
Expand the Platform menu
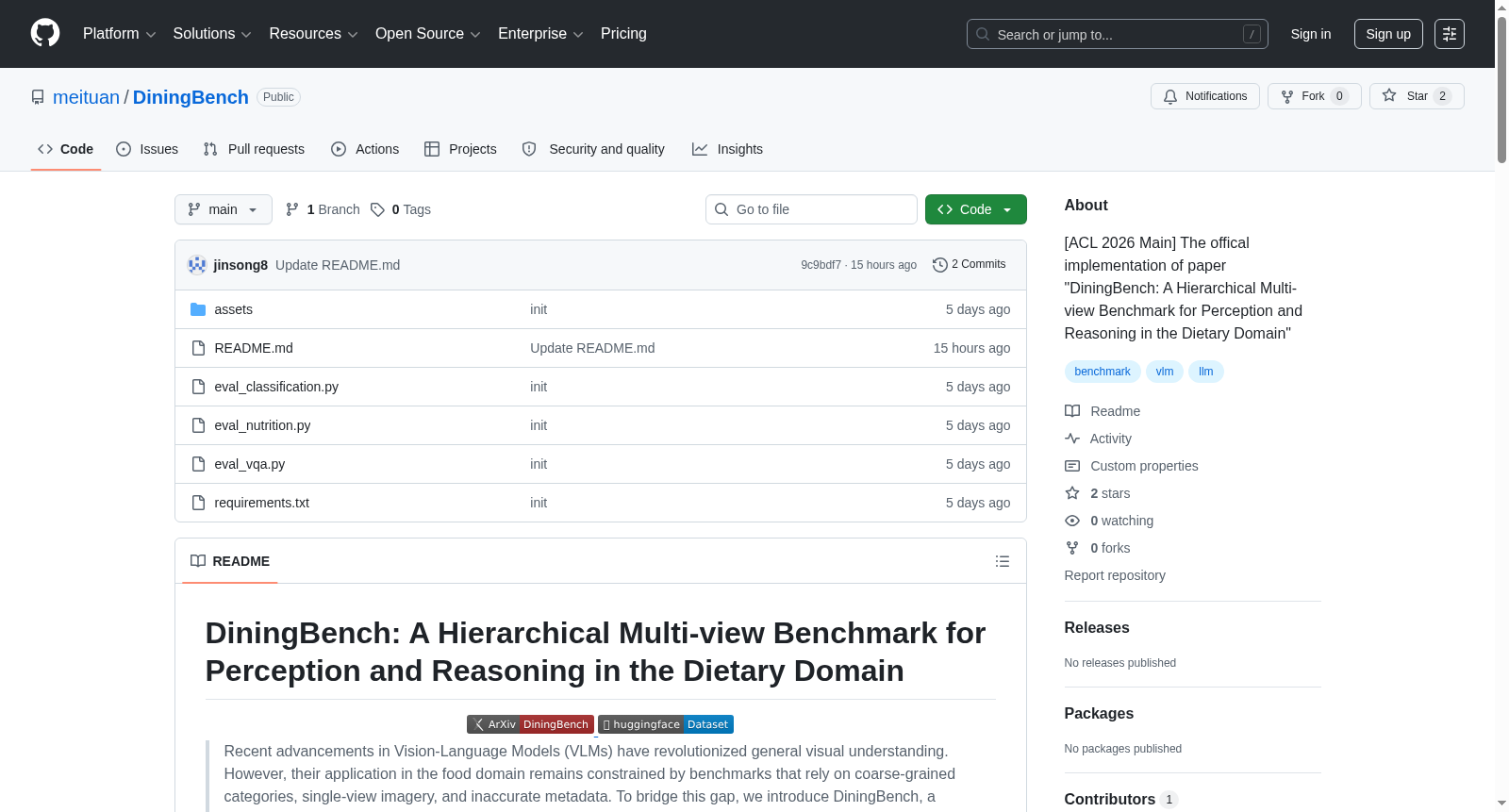tap(120, 34)
